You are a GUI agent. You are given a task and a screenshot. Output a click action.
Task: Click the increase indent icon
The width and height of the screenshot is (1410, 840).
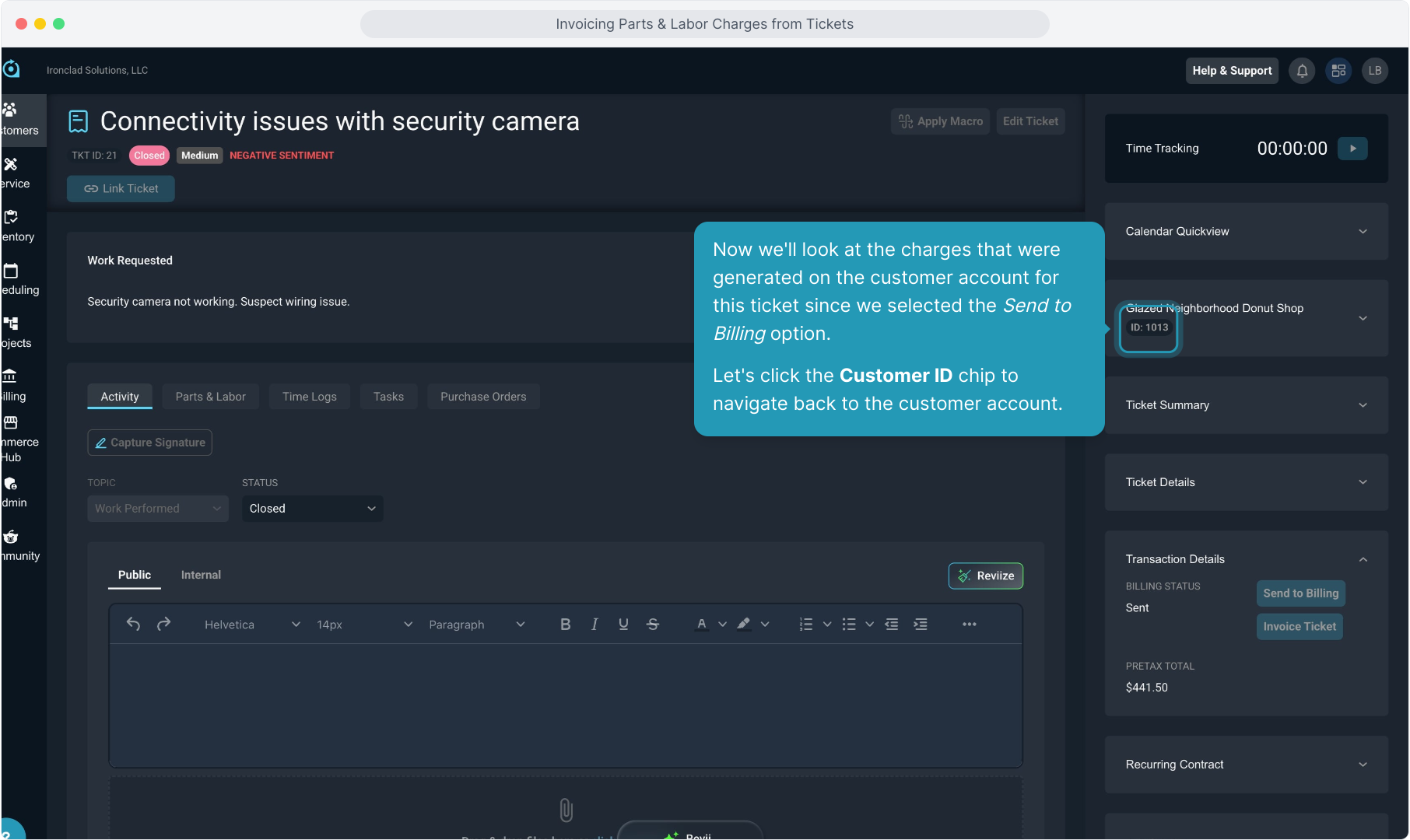(x=921, y=624)
